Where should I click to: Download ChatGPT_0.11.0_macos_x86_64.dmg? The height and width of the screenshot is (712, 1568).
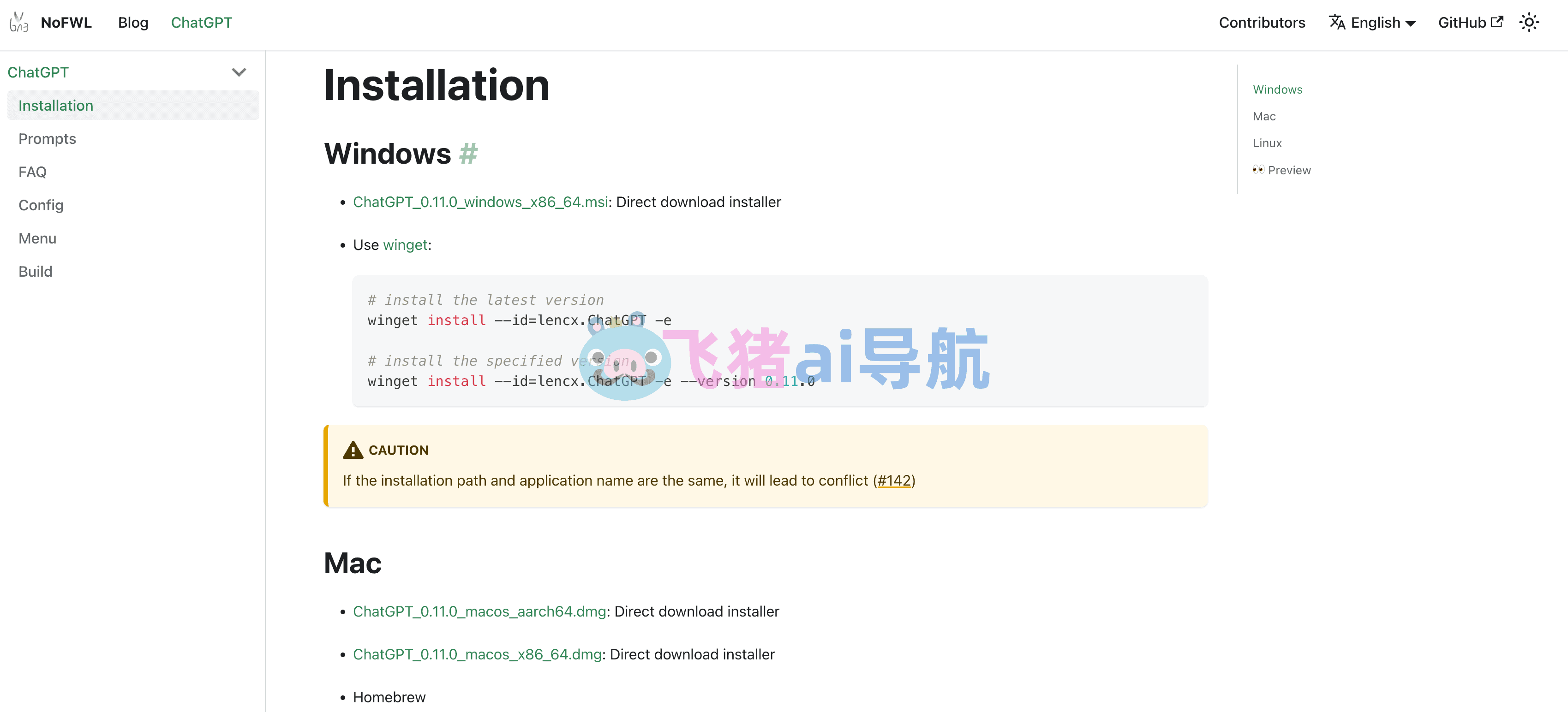[x=477, y=654]
